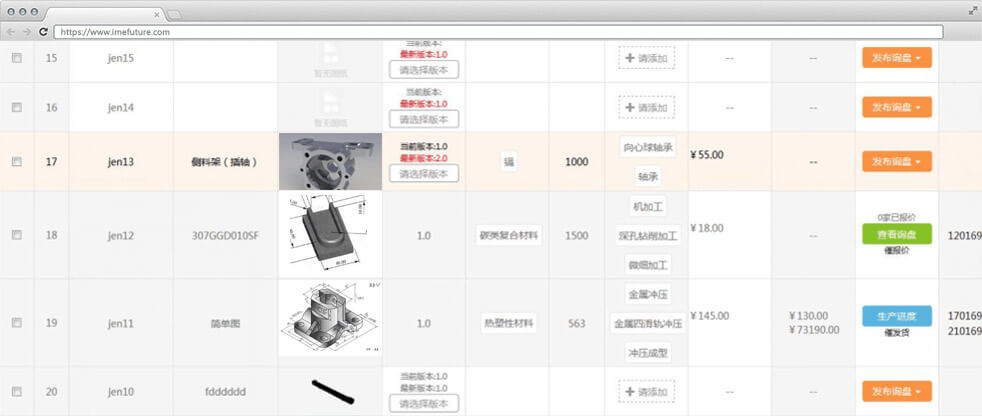Click the 金属冲压 process tag
This screenshot has width=982, height=416.
click(648, 294)
